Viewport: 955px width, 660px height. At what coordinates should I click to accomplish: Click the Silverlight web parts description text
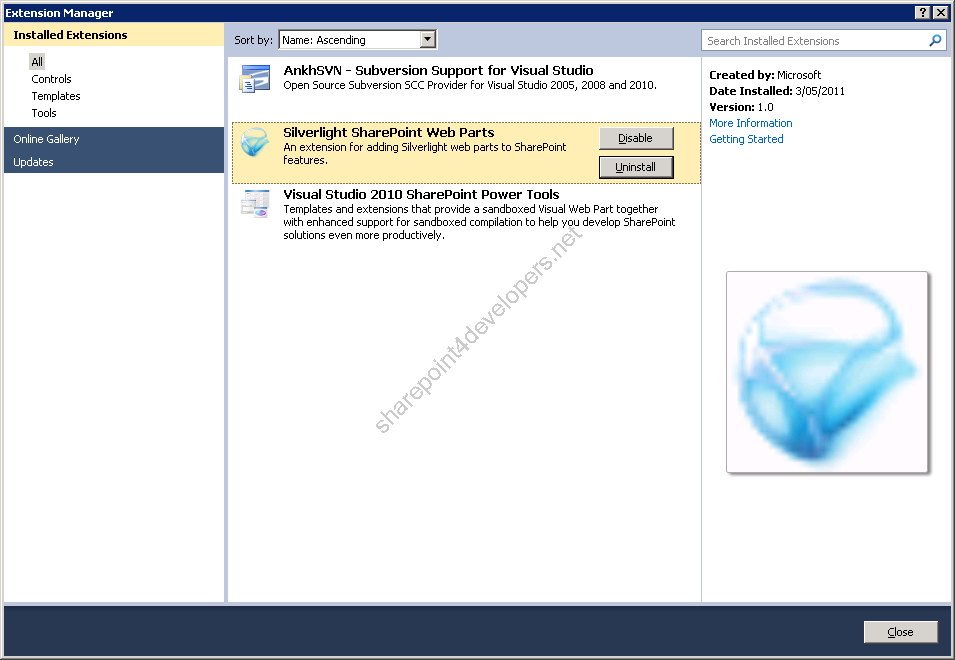(x=425, y=153)
